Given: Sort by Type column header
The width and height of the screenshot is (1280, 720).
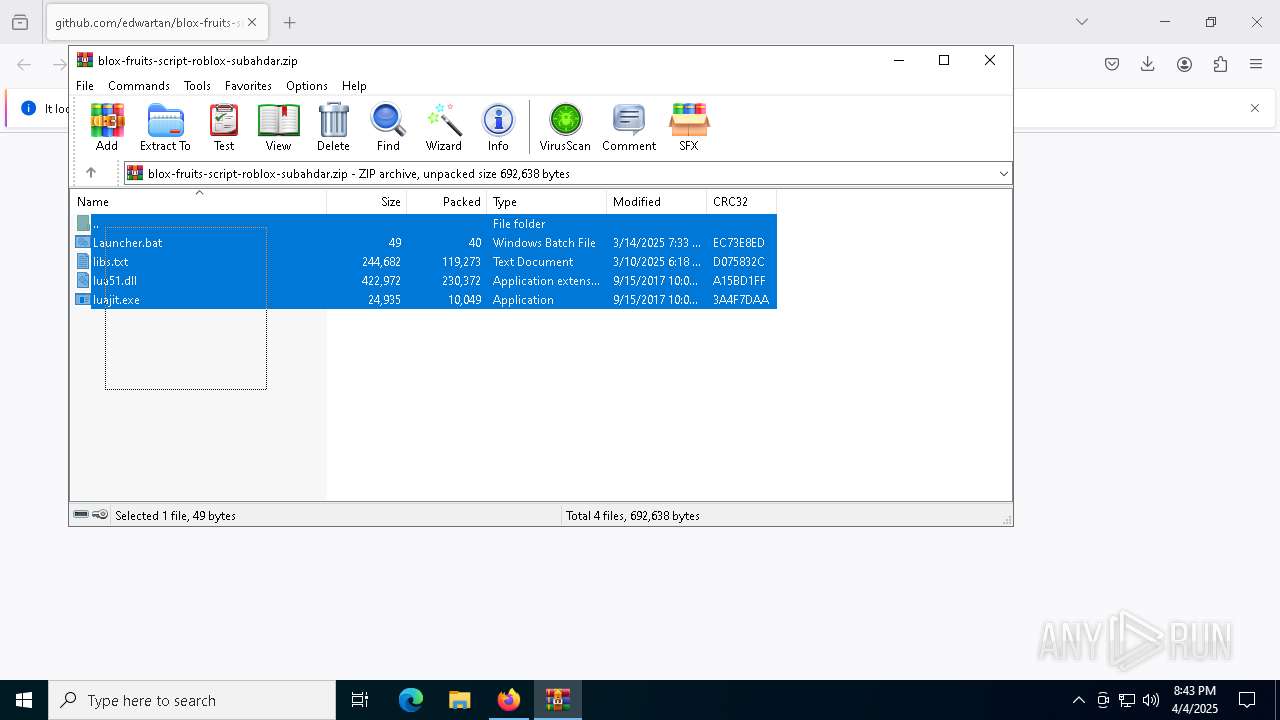Looking at the screenshot, I should [x=547, y=202].
